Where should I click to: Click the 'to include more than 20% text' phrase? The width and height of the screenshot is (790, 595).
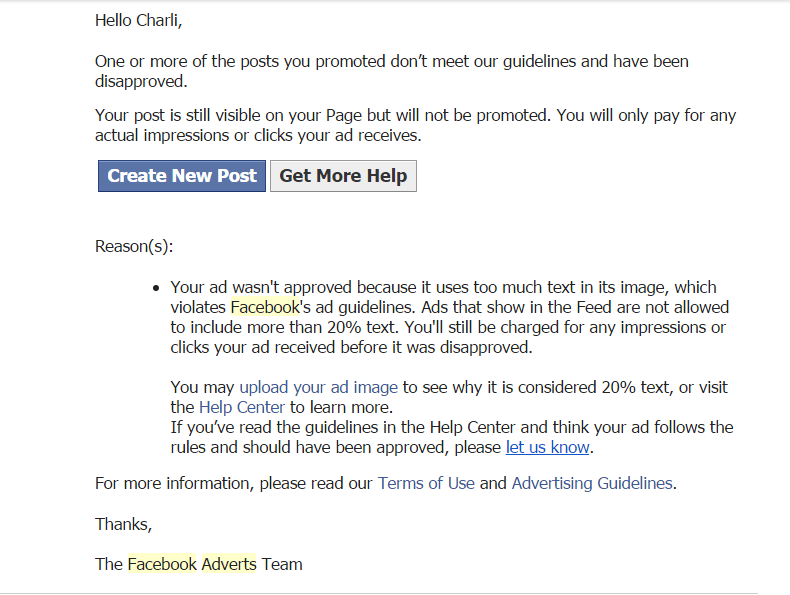tap(284, 327)
